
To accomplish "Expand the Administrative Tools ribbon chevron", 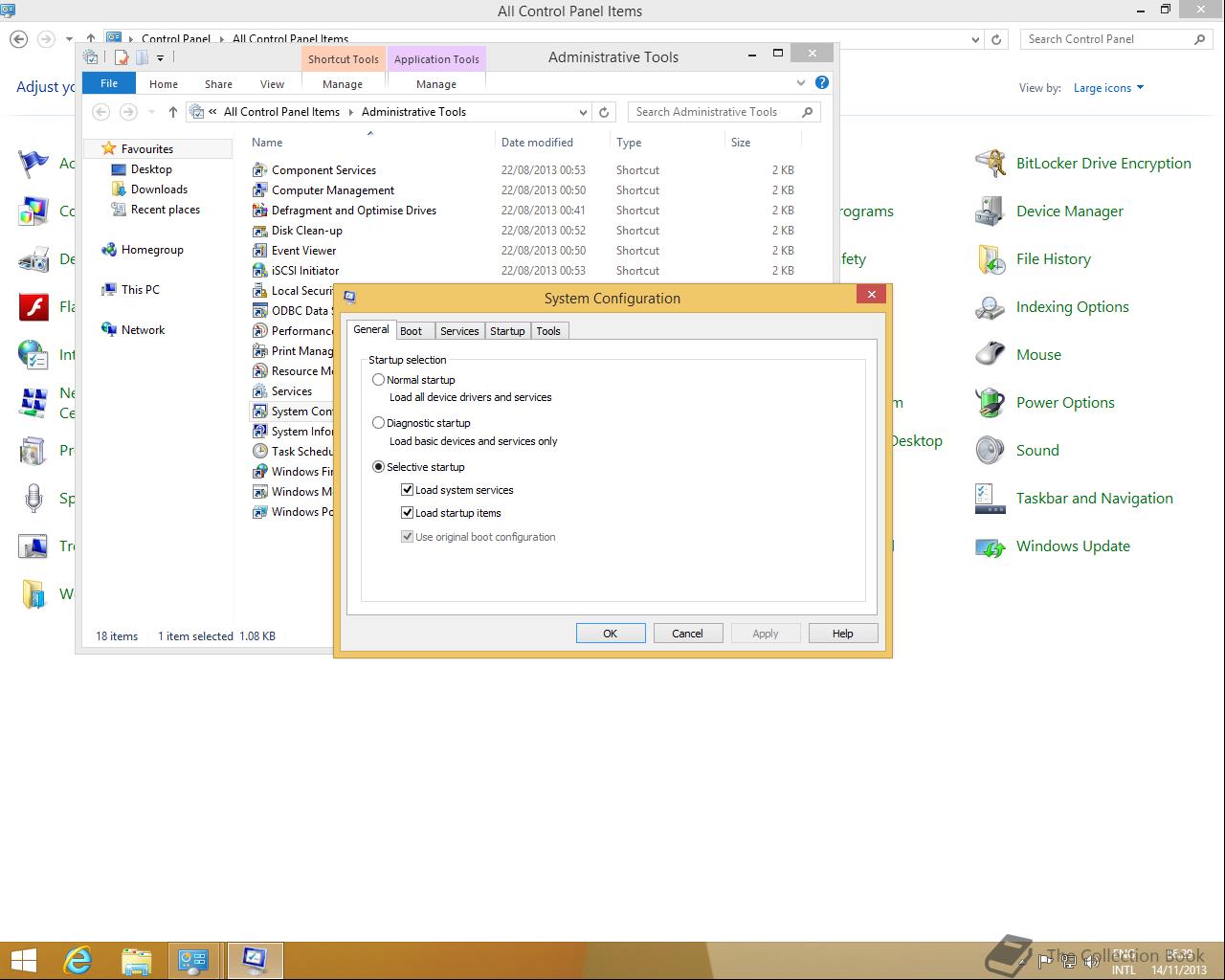I will 801,83.
